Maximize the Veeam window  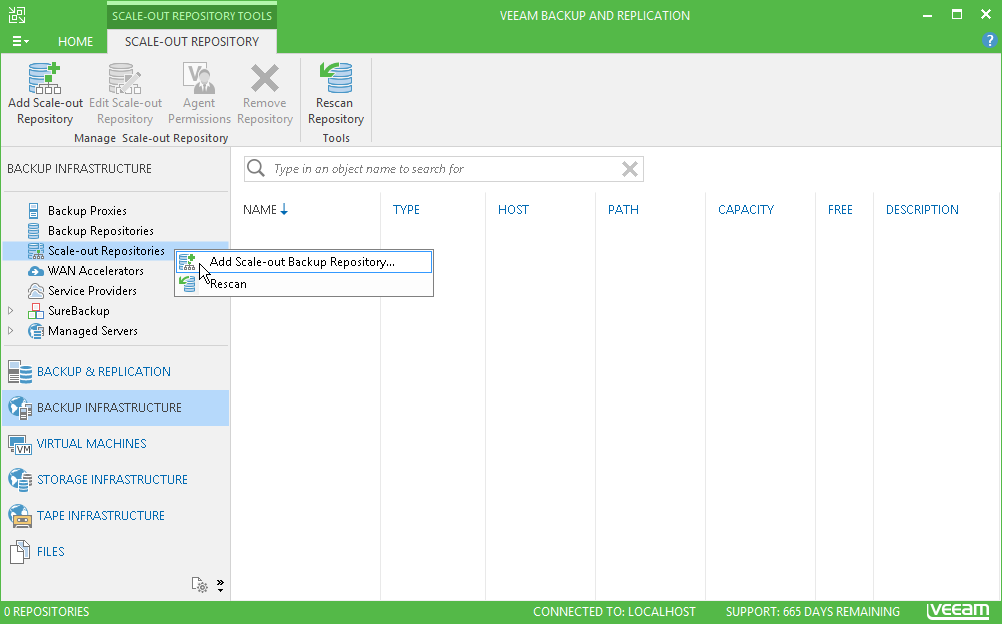(957, 14)
